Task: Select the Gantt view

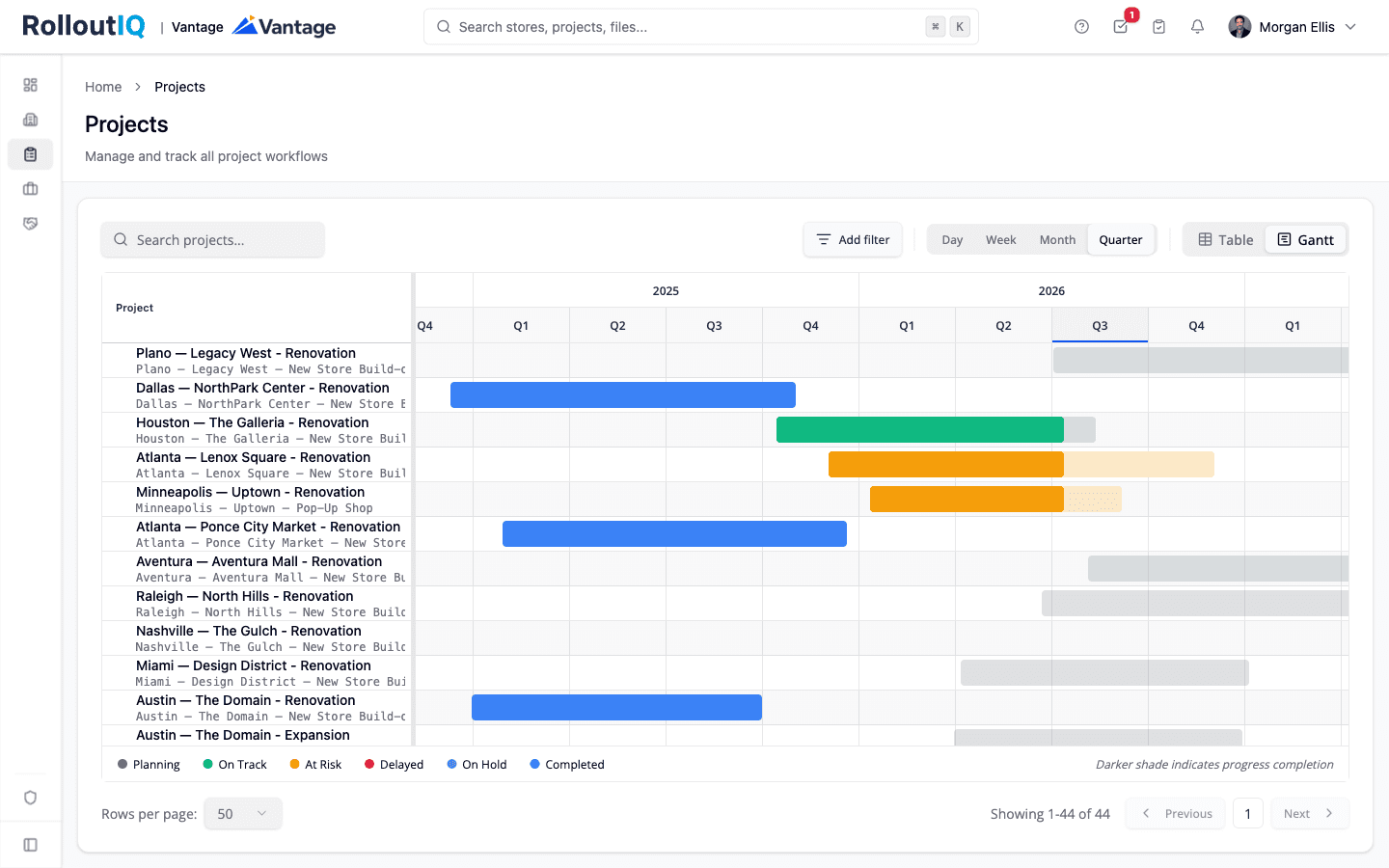Action: (1306, 240)
